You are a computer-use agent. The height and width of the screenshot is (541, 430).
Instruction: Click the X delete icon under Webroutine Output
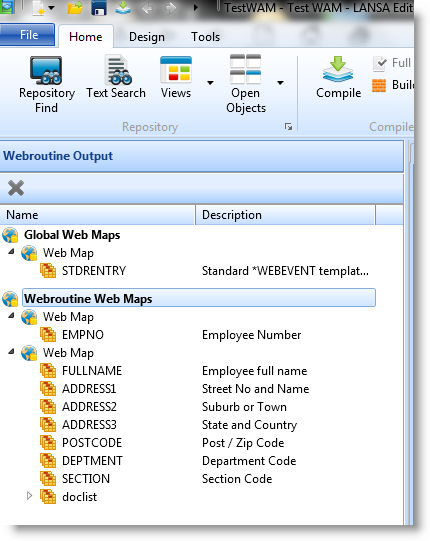click(16, 188)
